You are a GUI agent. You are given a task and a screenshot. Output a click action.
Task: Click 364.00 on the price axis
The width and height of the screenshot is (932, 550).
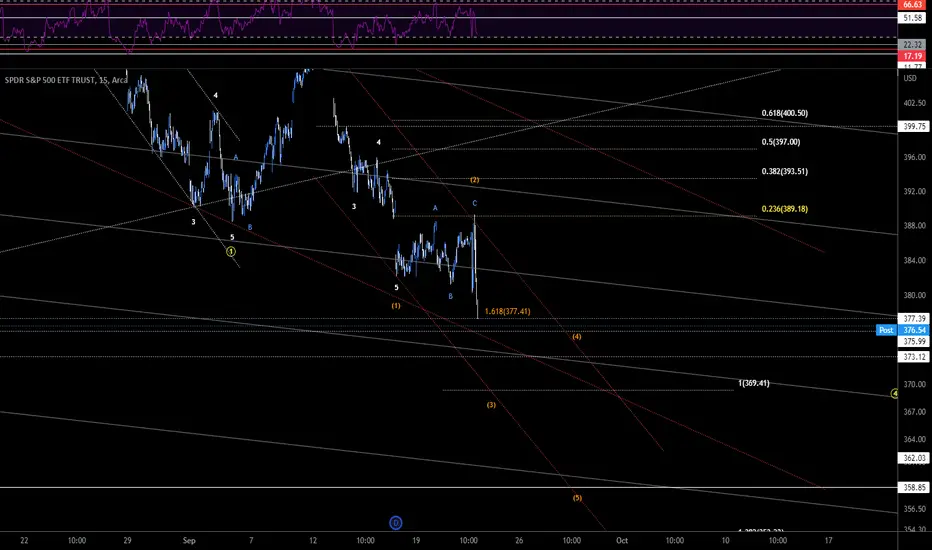click(914, 439)
